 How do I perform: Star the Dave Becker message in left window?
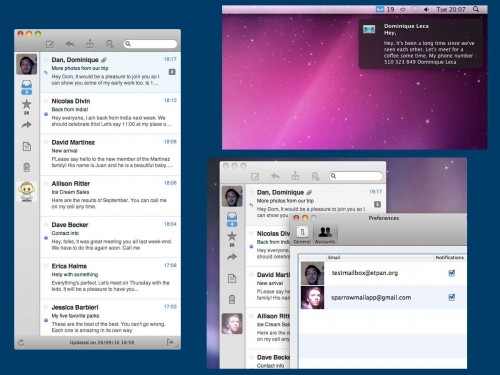pyautogui.click(x=46, y=225)
